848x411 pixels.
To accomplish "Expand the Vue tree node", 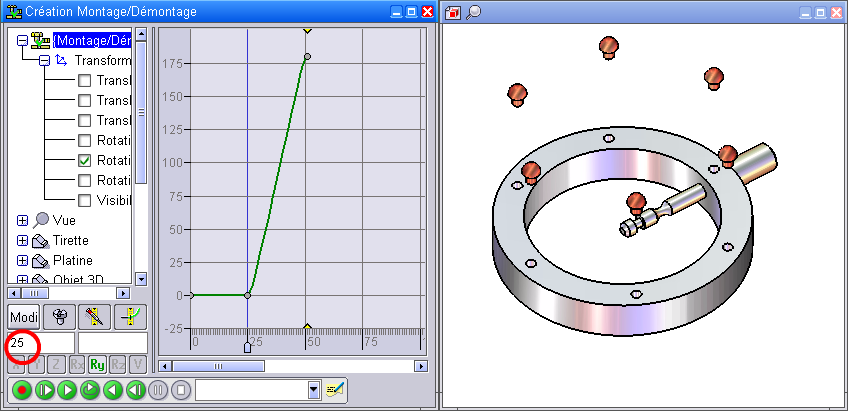I will pos(23,220).
